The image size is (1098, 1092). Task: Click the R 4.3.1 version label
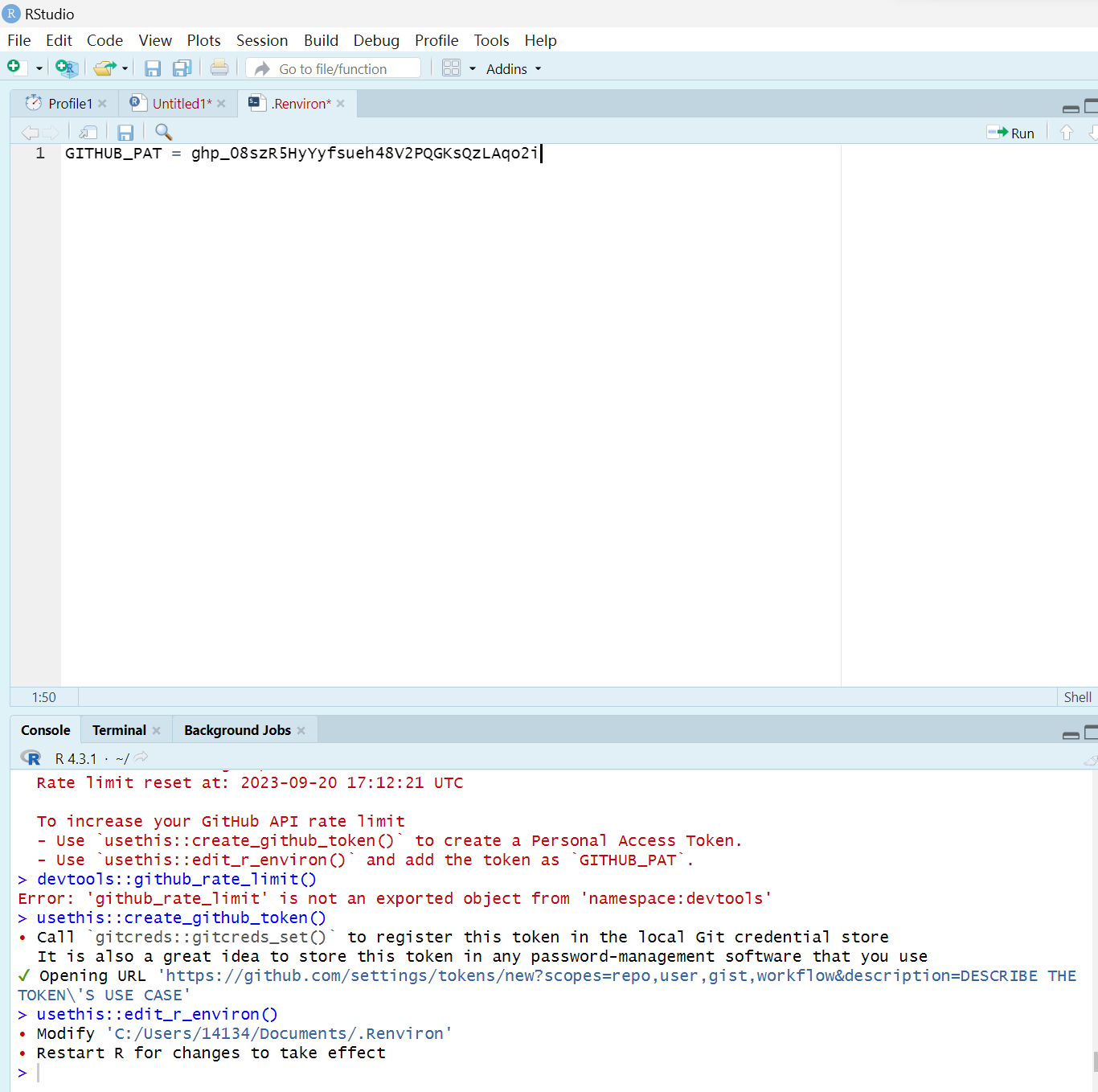pyautogui.click(x=76, y=758)
